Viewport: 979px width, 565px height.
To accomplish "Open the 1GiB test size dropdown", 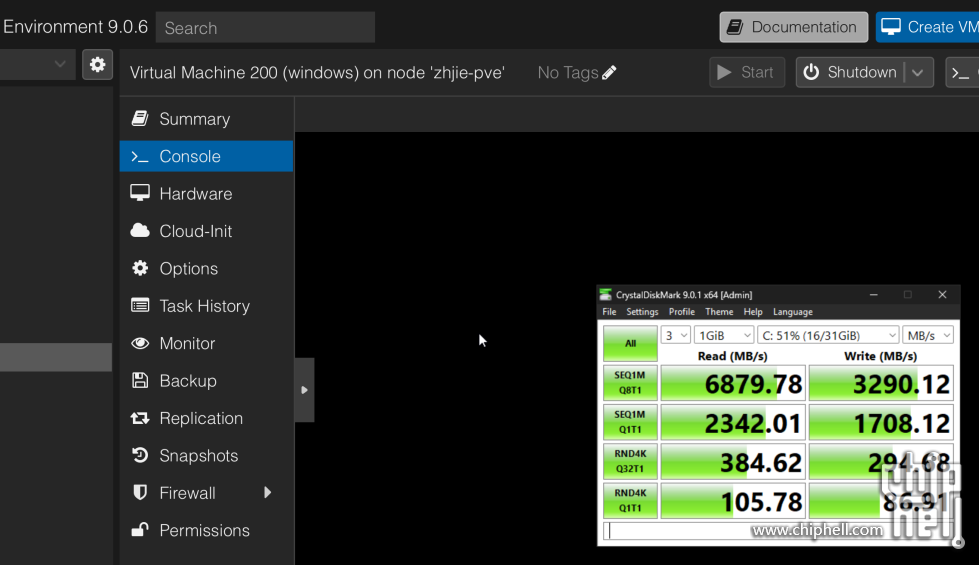I will (x=724, y=335).
